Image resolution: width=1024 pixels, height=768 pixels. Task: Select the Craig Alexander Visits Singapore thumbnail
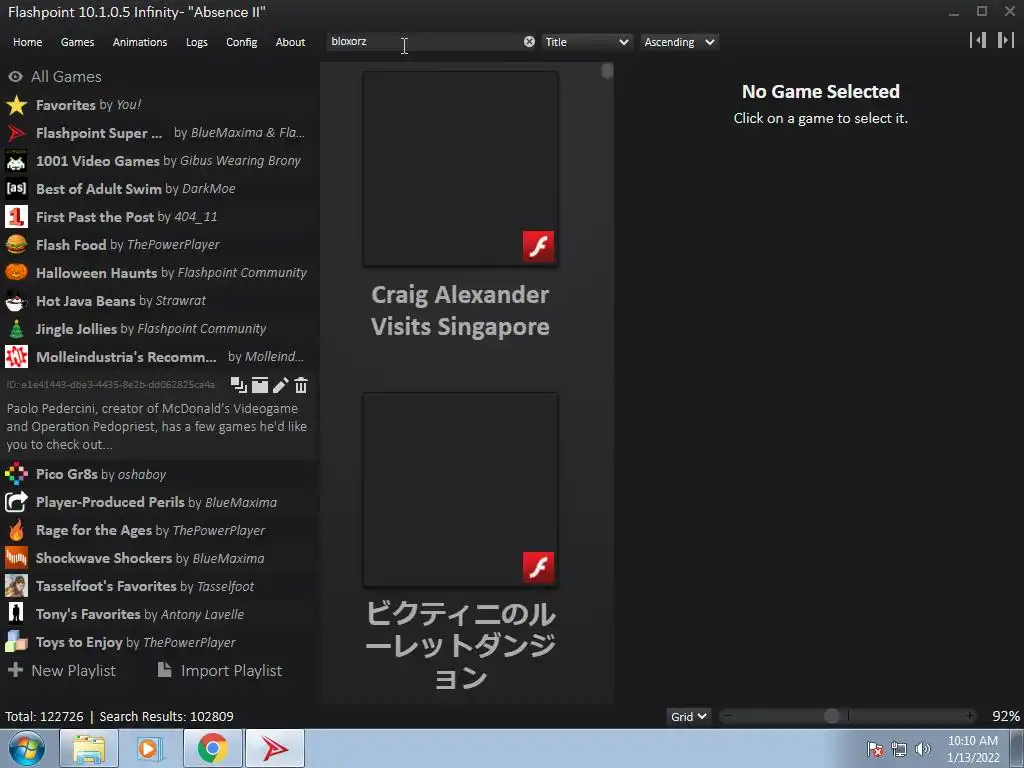(460, 169)
